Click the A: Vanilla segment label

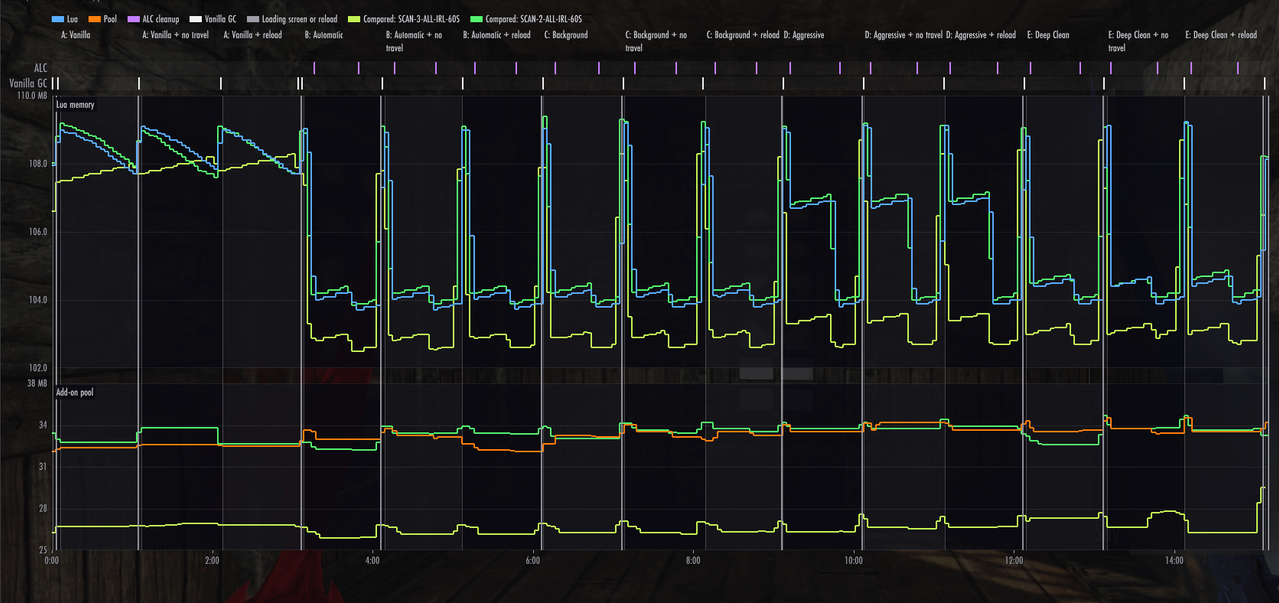click(x=76, y=35)
